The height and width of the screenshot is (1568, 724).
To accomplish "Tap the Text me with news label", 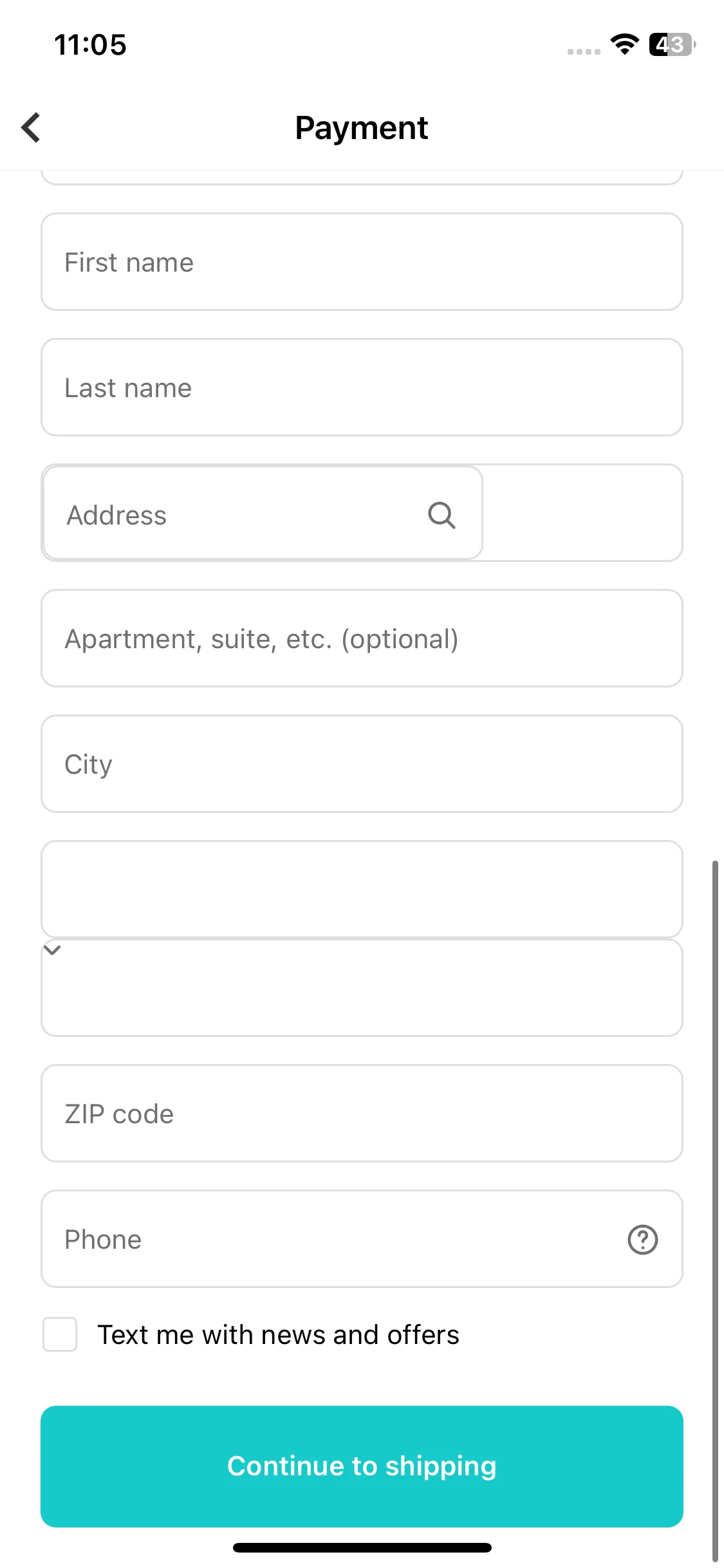I will [278, 1335].
